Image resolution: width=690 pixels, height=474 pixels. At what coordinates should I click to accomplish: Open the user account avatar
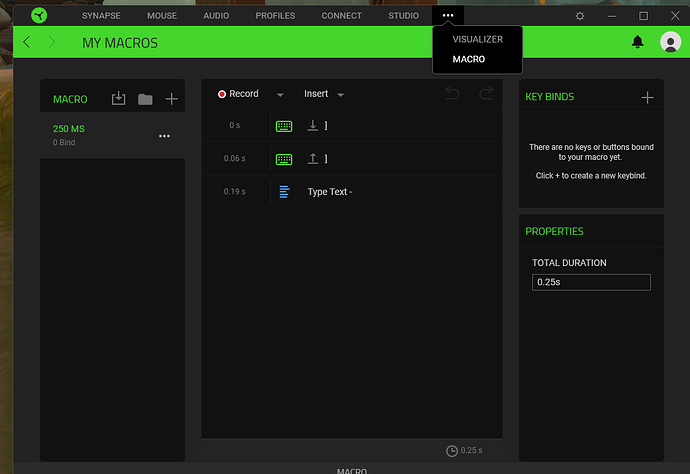pos(670,42)
